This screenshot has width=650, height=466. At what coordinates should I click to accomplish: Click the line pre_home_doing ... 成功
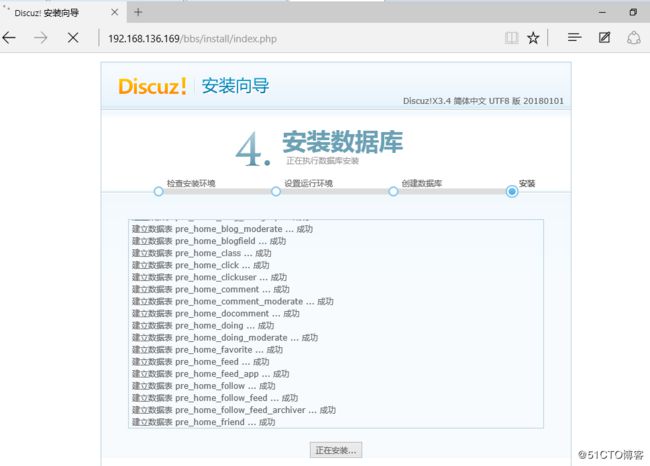tap(203, 325)
